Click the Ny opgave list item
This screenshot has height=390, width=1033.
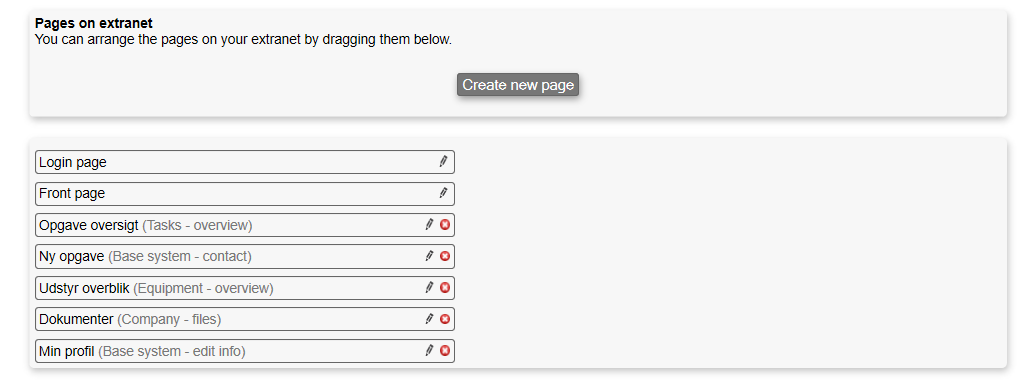(x=244, y=256)
